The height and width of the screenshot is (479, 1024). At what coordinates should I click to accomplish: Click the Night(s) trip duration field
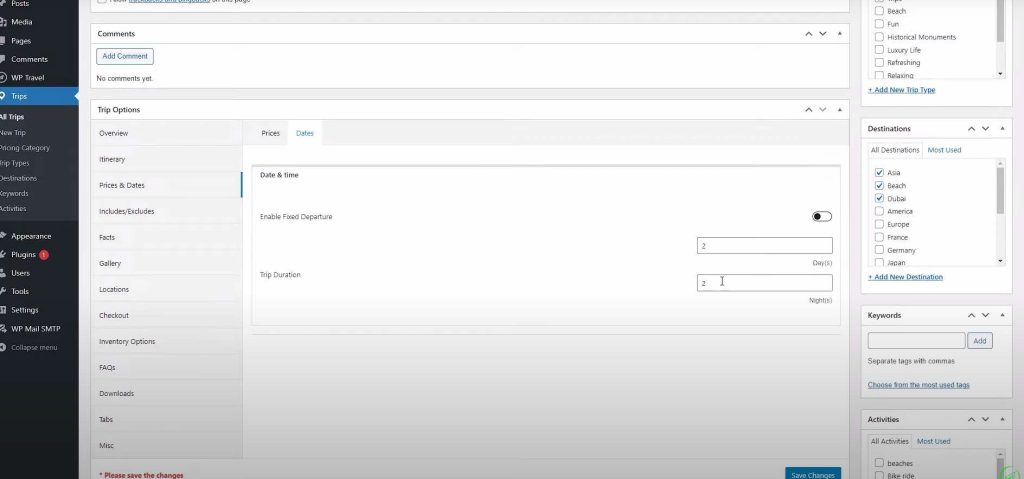(x=765, y=283)
